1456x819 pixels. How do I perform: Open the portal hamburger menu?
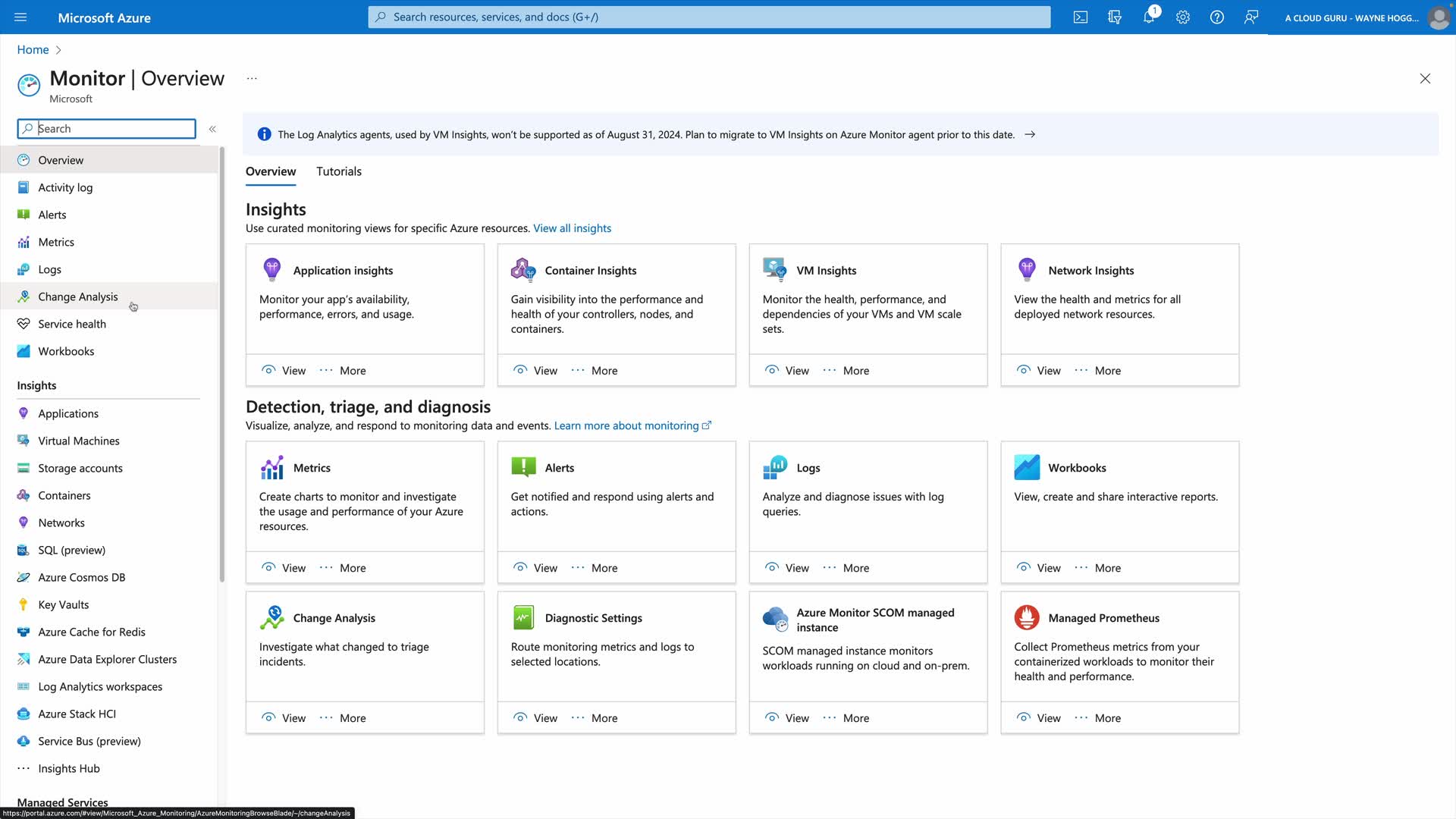pyautogui.click(x=20, y=17)
